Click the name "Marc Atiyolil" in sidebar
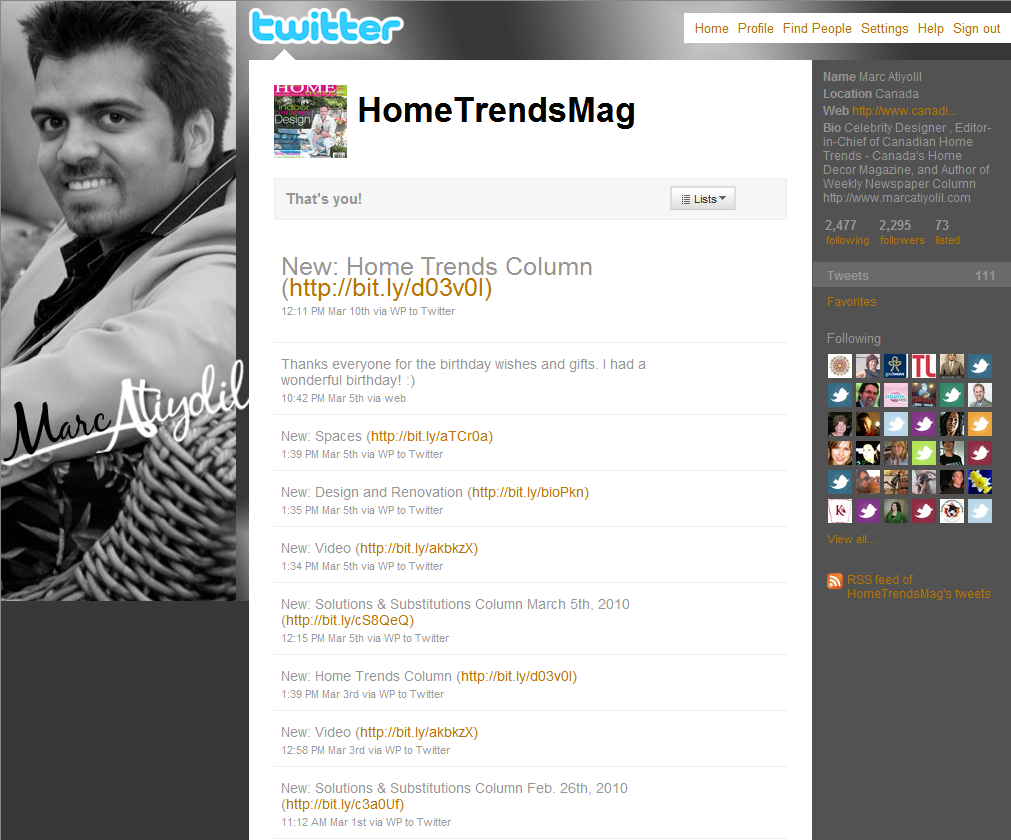This screenshot has height=840, width=1011. pos(890,77)
